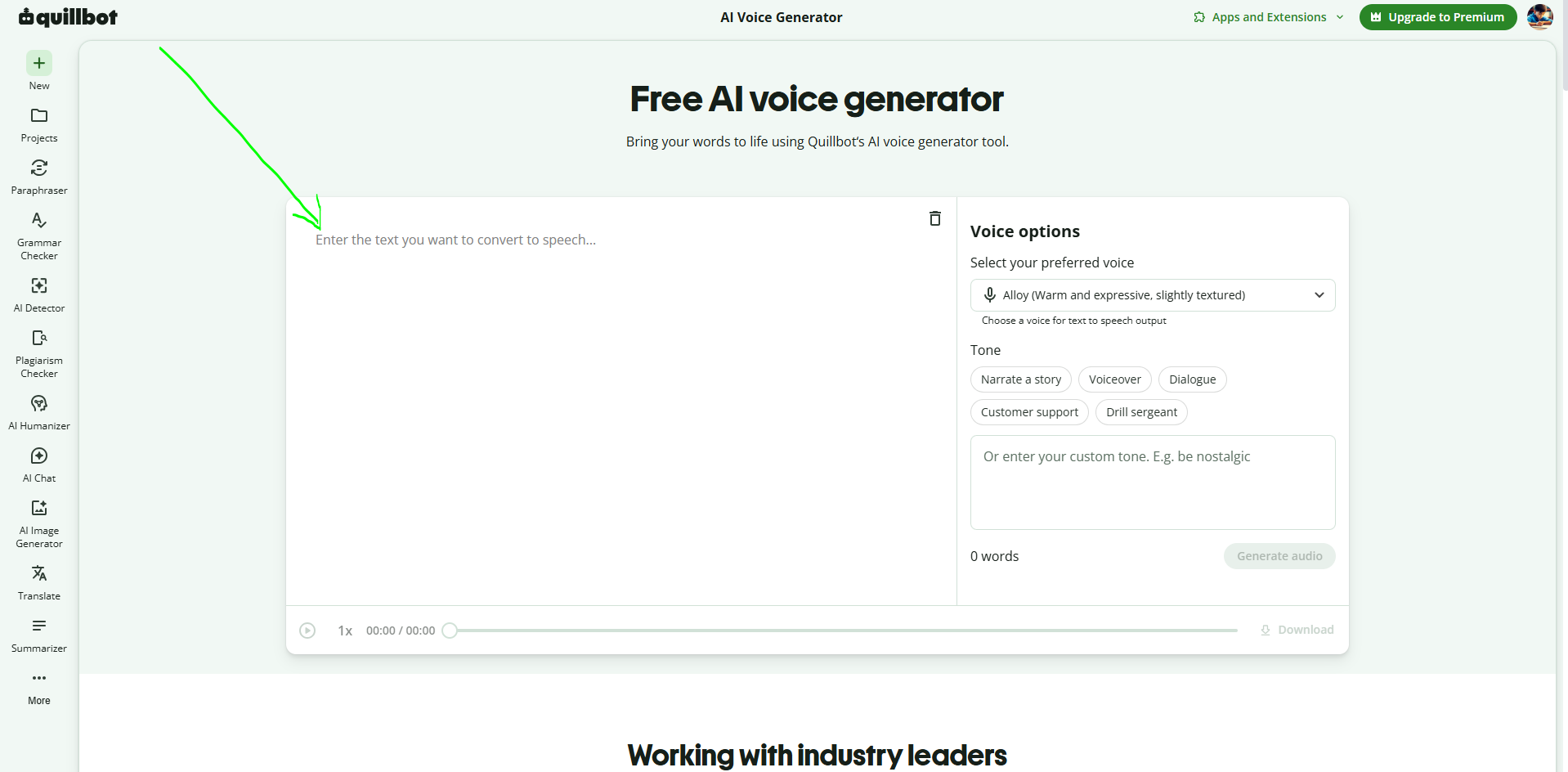
Task: Expand the Alloy preferred voice dropdown
Action: [x=1153, y=295]
